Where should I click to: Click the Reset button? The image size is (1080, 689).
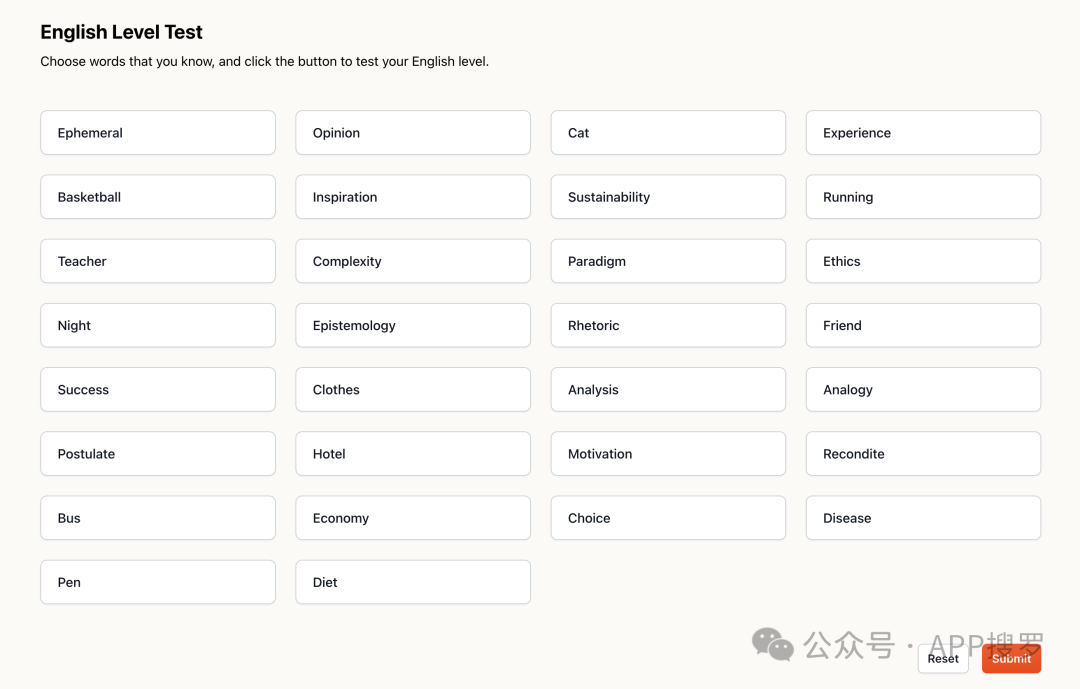943,659
